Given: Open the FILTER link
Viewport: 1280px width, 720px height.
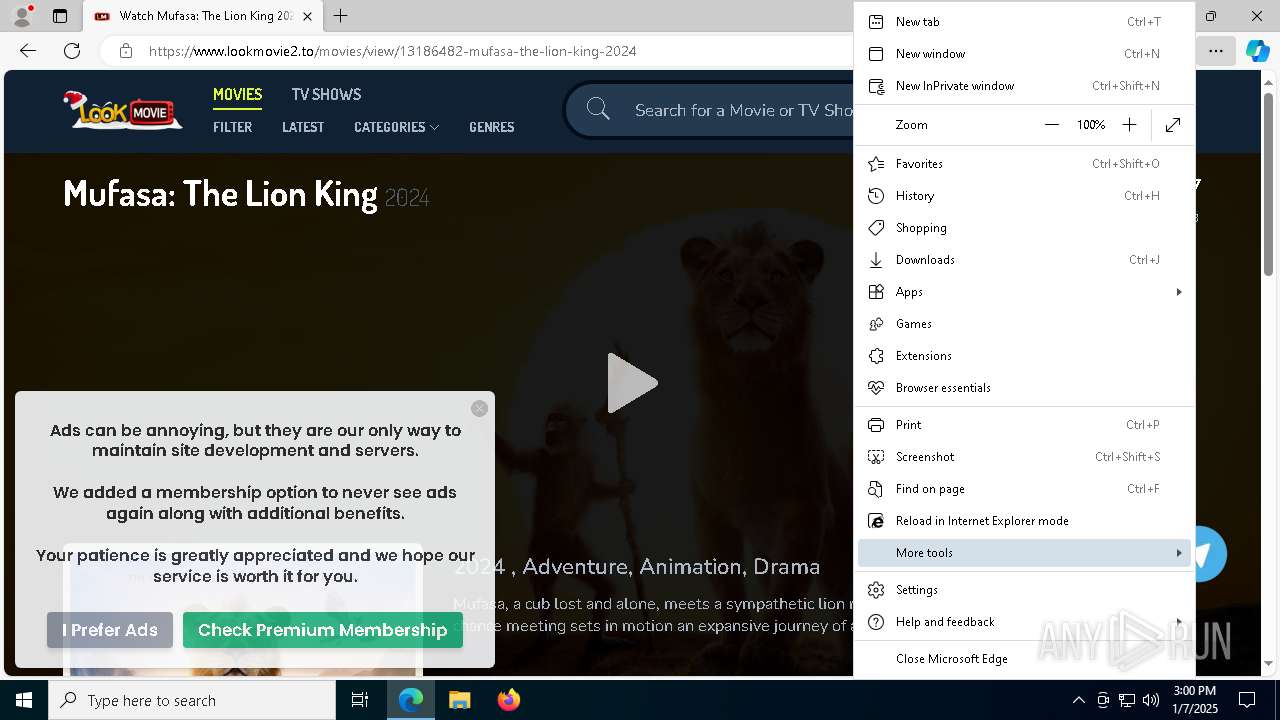Looking at the screenshot, I should 232,127.
